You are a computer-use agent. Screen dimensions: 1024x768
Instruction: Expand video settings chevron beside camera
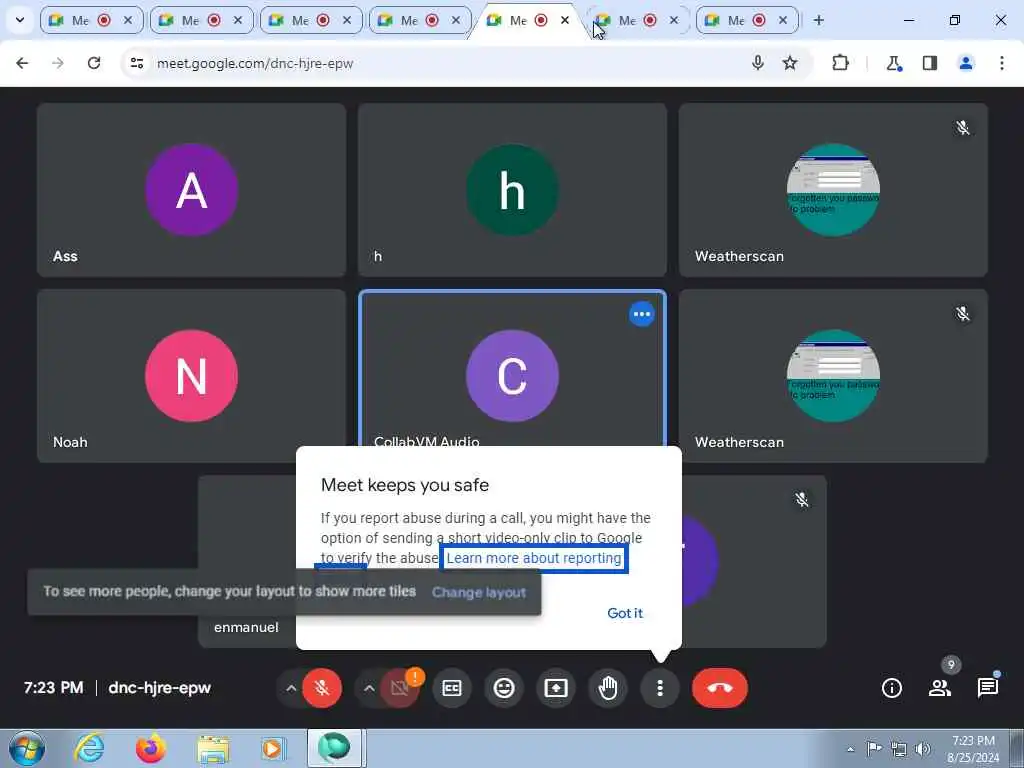(x=369, y=688)
